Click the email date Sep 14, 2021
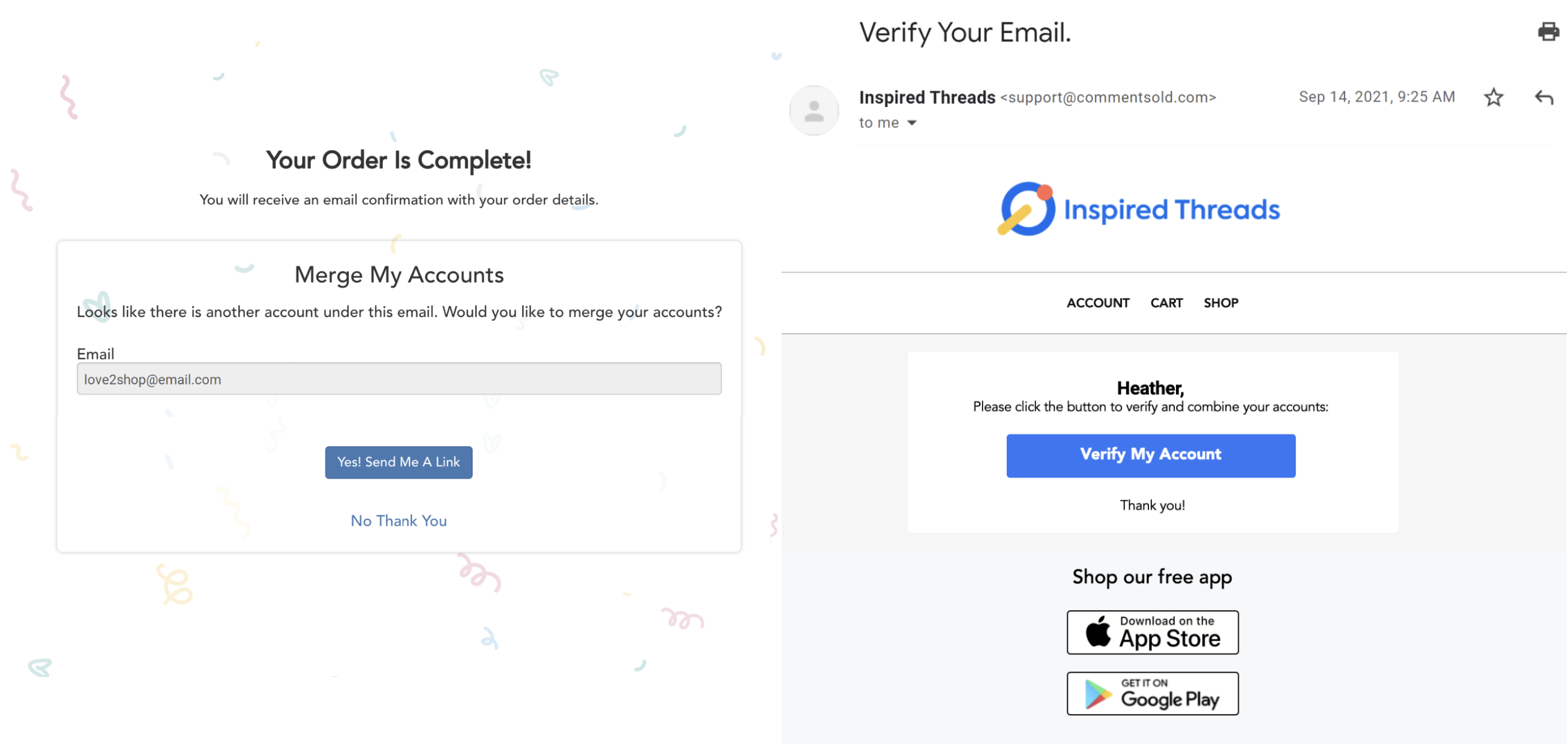This screenshot has width=1568, height=753. click(x=1376, y=97)
